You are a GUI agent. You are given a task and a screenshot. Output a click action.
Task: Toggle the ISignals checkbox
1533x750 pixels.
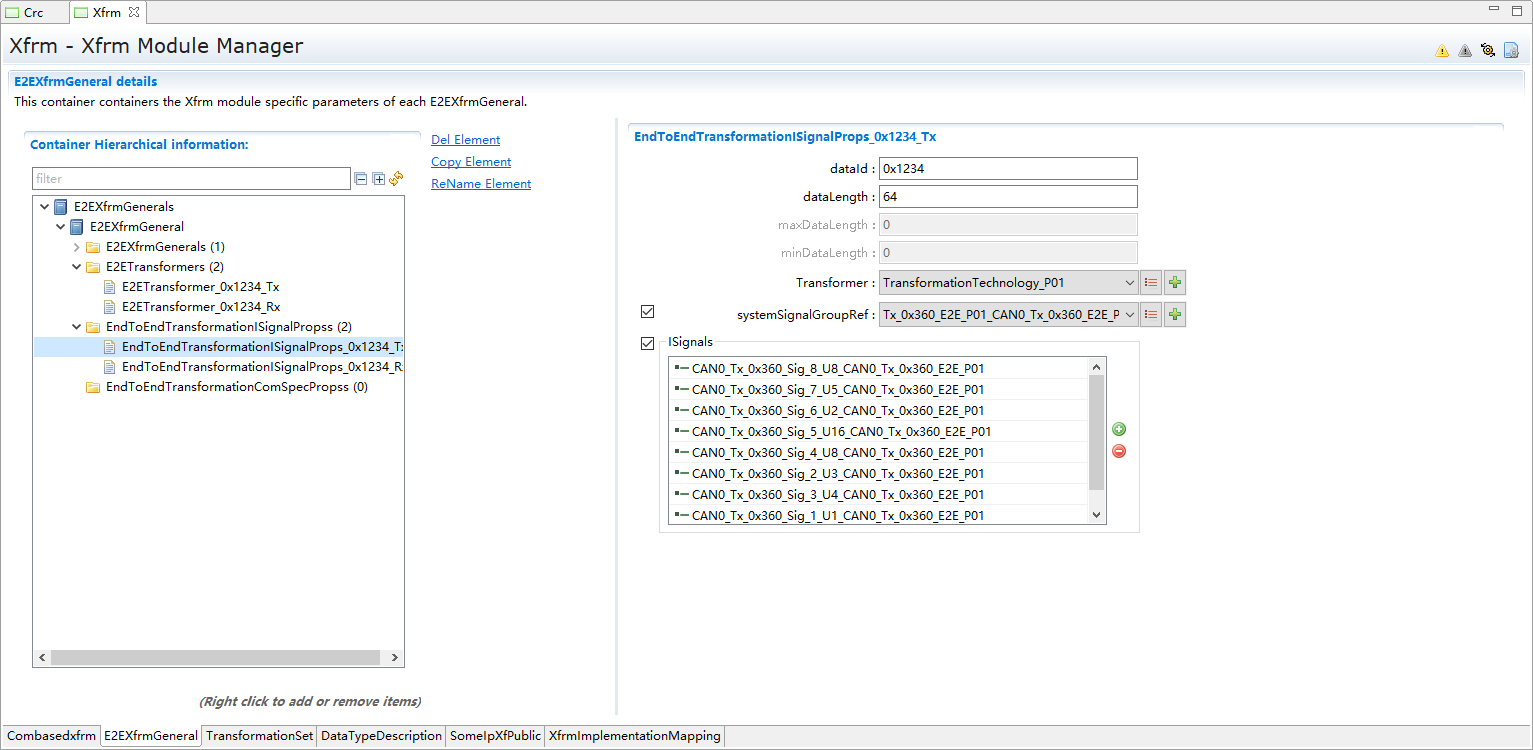point(647,344)
